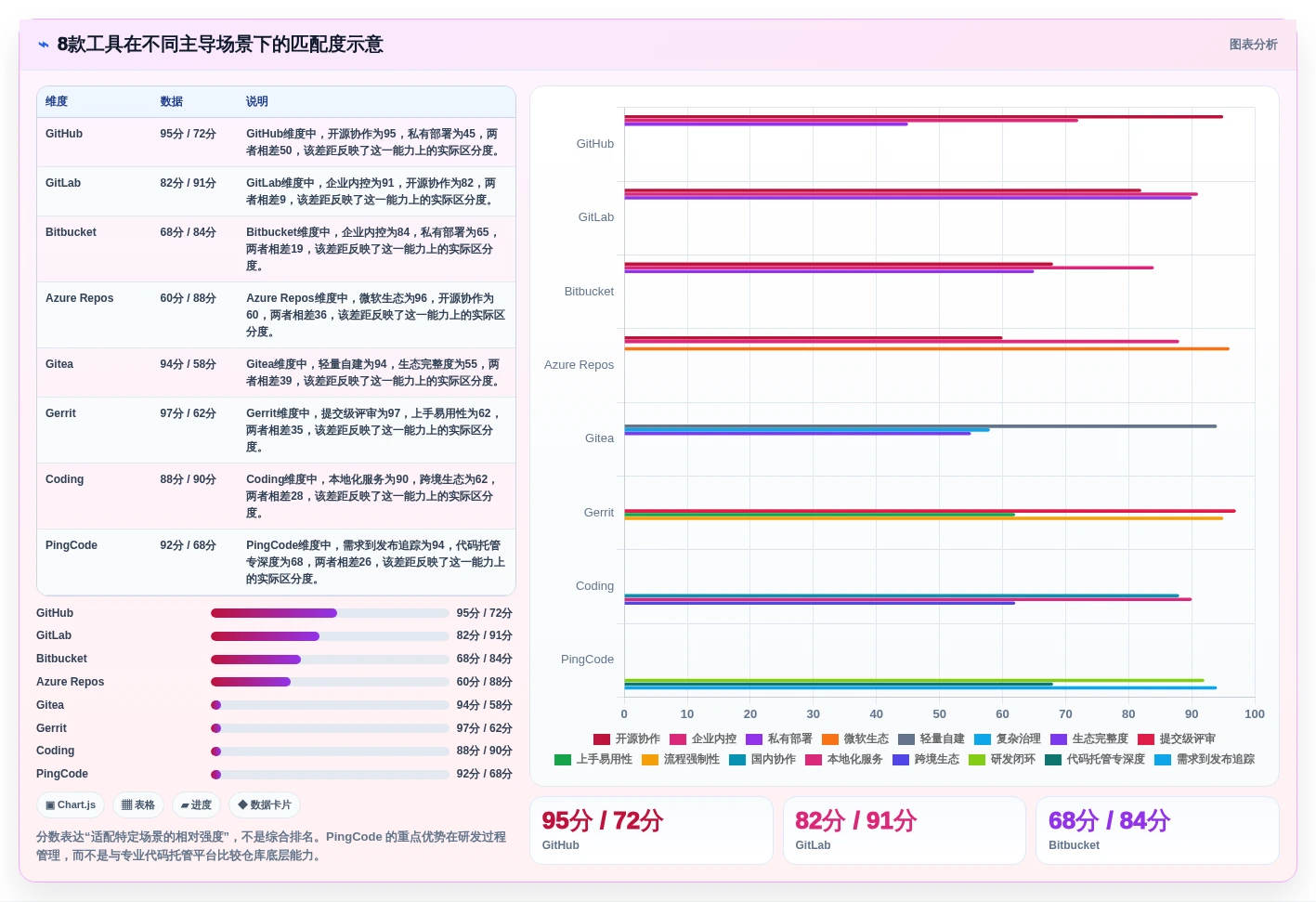Toggle the 复杂治理 legend series
Viewport: 1316px width, 902px height.
point(1008,739)
